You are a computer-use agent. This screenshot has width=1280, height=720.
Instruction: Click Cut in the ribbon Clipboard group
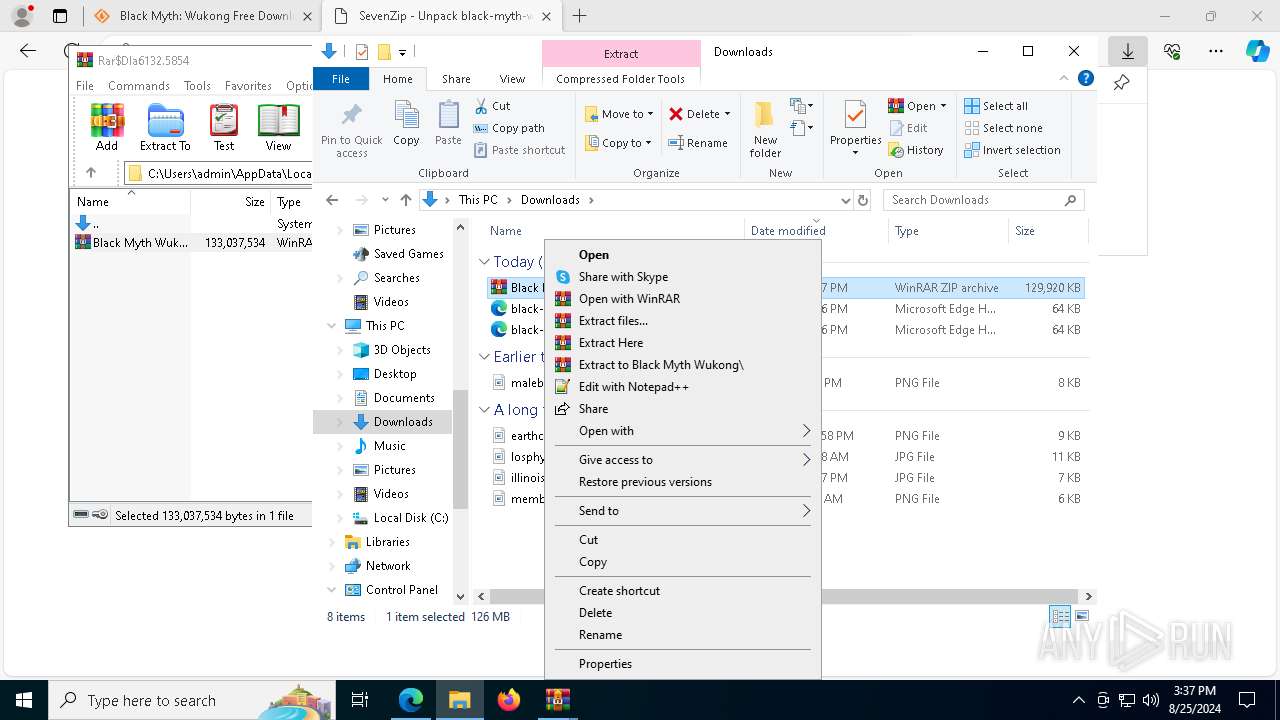pyautogui.click(x=492, y=106)
